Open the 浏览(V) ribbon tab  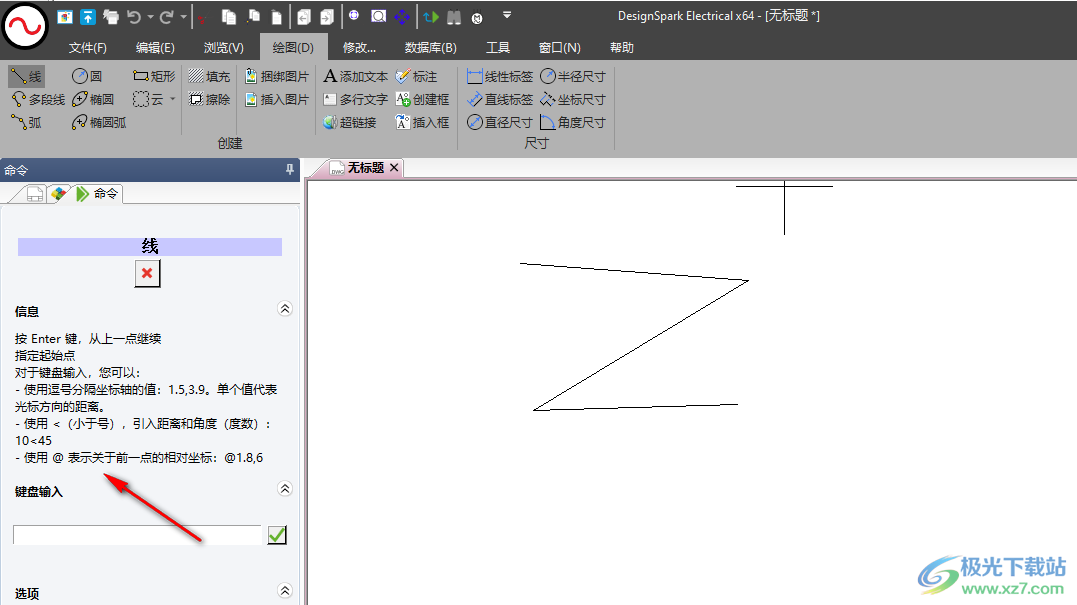224,47
